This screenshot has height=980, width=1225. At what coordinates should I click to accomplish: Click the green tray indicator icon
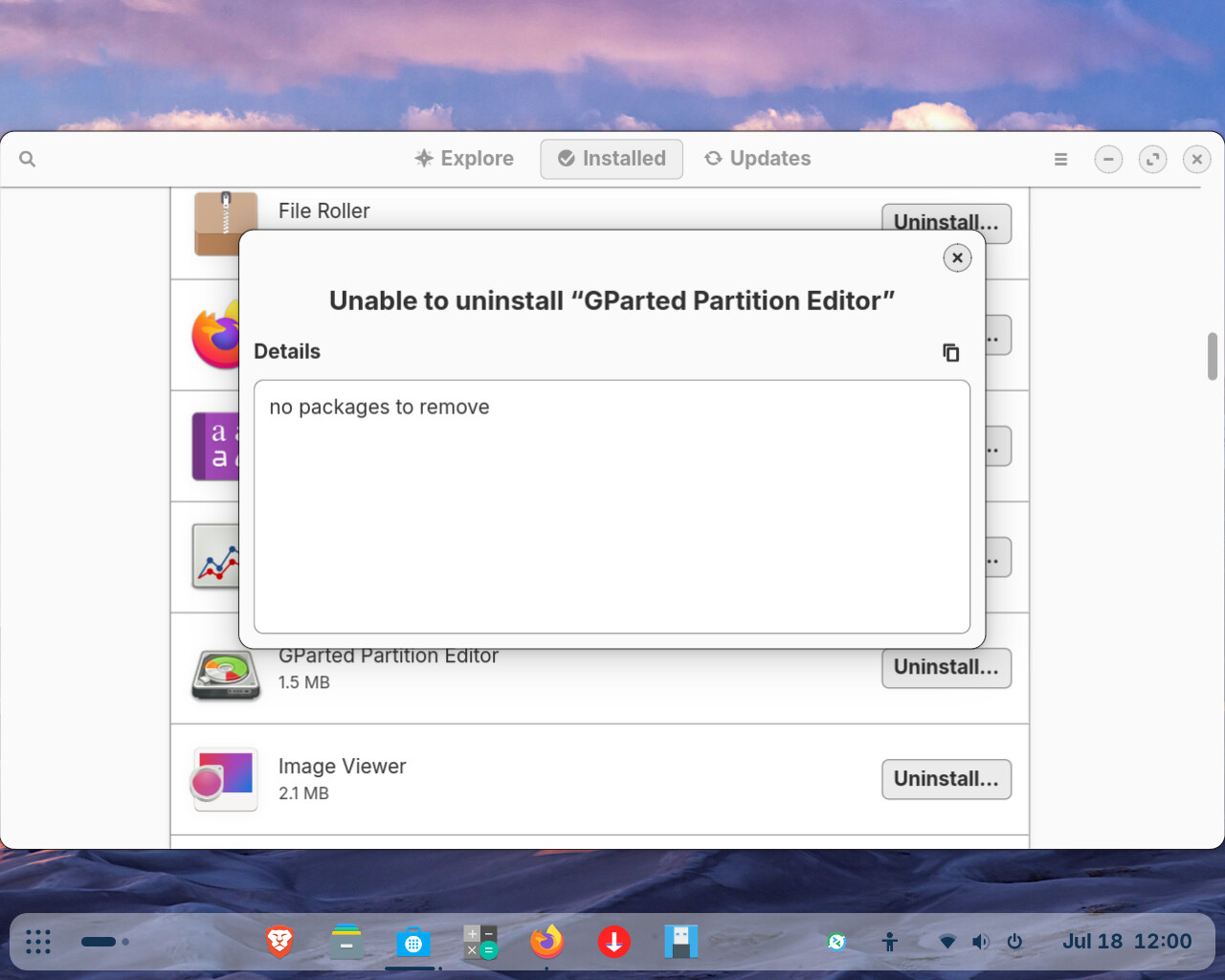(836, 942)
